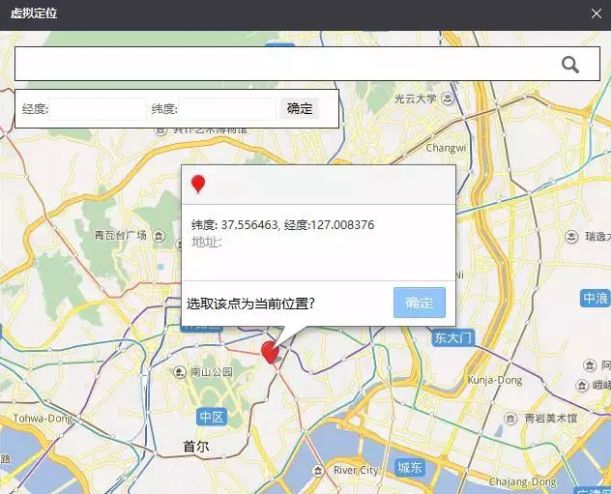611x494 pixels.
Task: Click the 首尔 city label on the map
Action: point(196,446)
